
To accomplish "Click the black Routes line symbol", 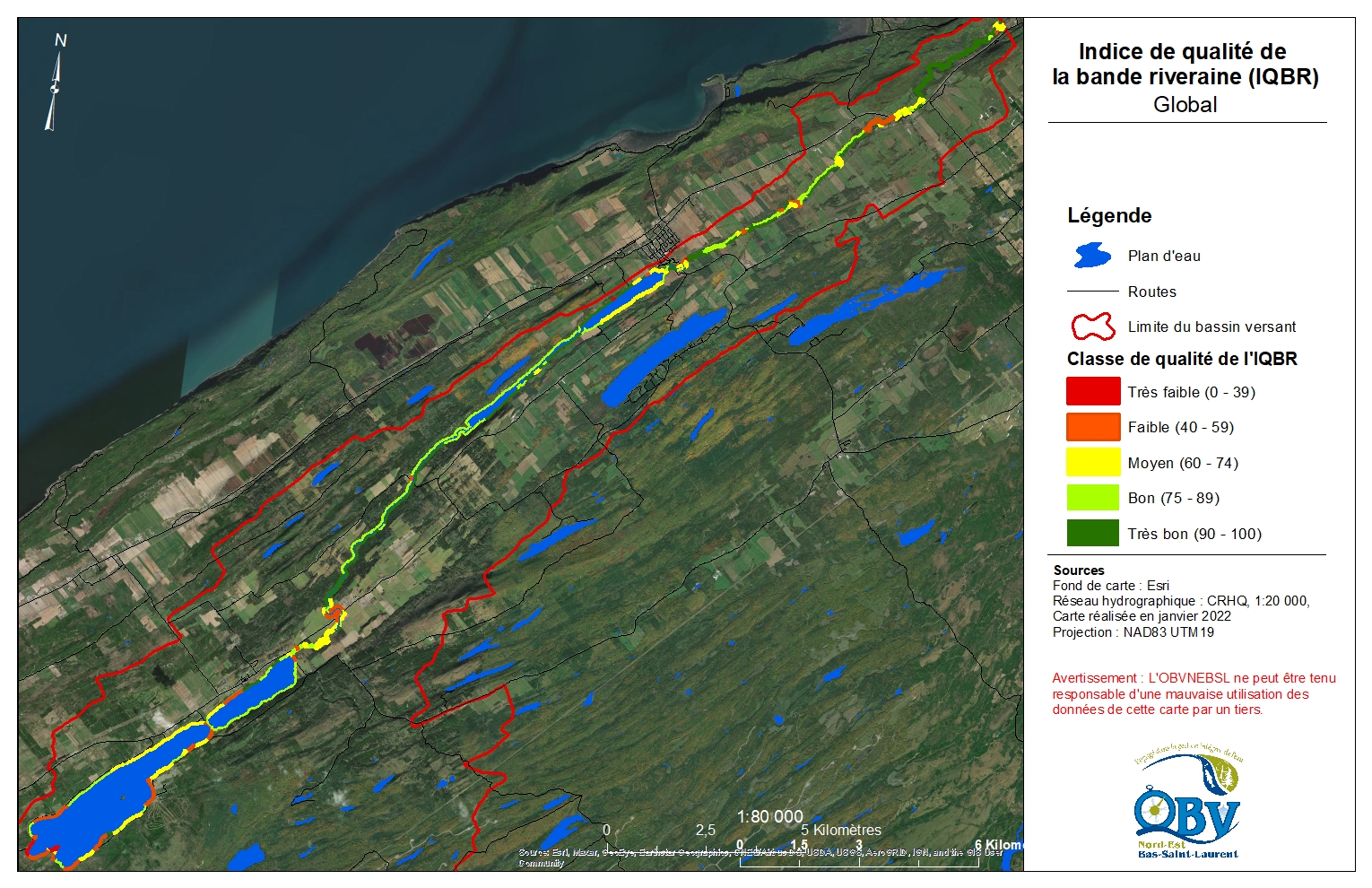I will click(1092, 292).
